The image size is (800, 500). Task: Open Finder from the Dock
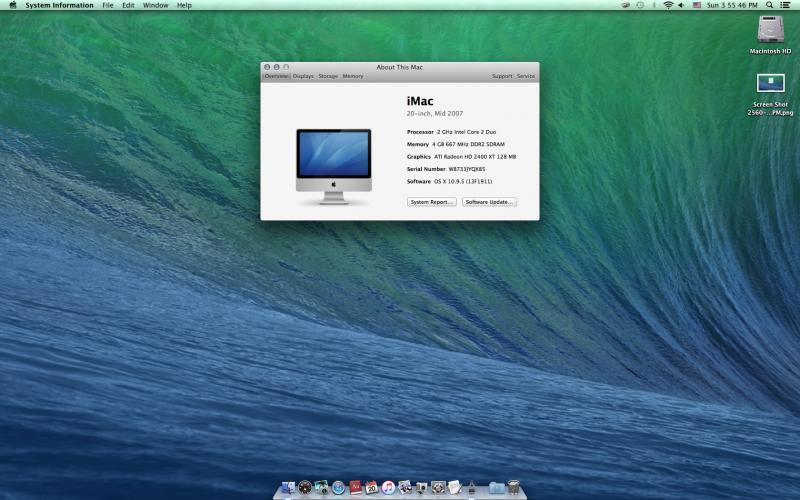pyautogui.click(x=288, y=487)
